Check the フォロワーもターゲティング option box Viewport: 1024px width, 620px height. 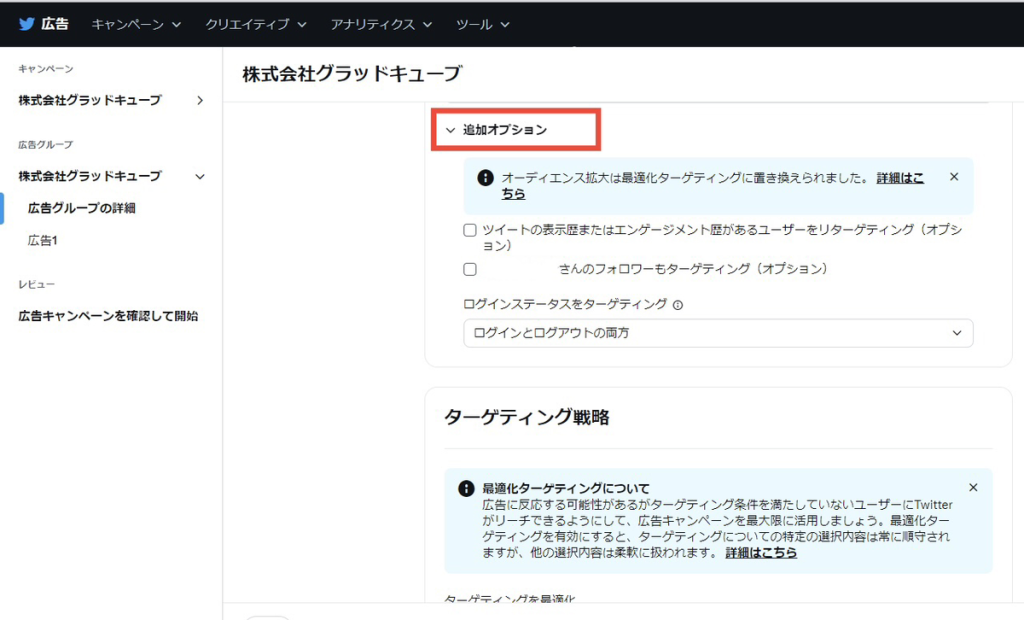(x=470, y=269)
